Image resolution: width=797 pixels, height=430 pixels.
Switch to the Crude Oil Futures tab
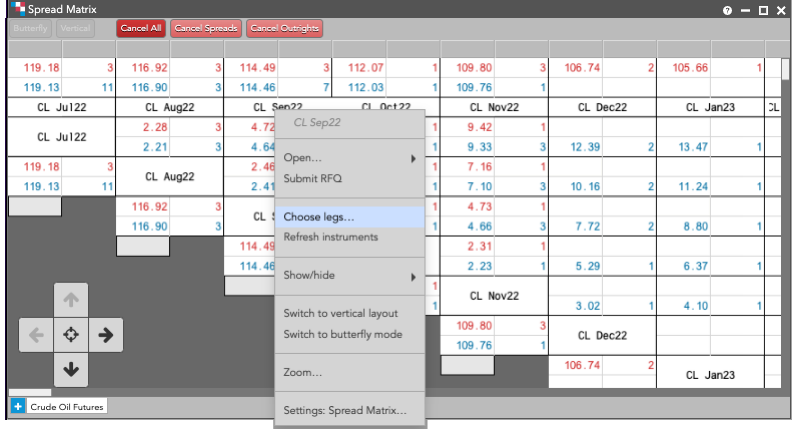67,407
